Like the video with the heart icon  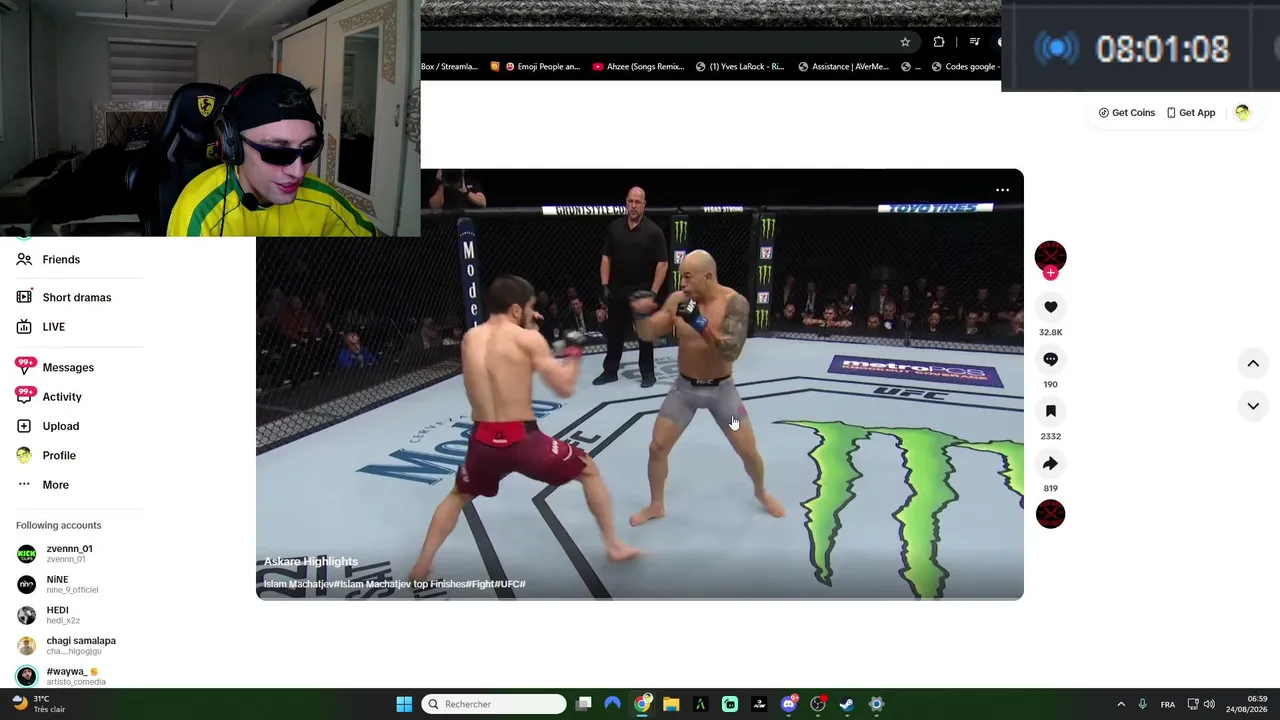click(x=1050, y=307)
